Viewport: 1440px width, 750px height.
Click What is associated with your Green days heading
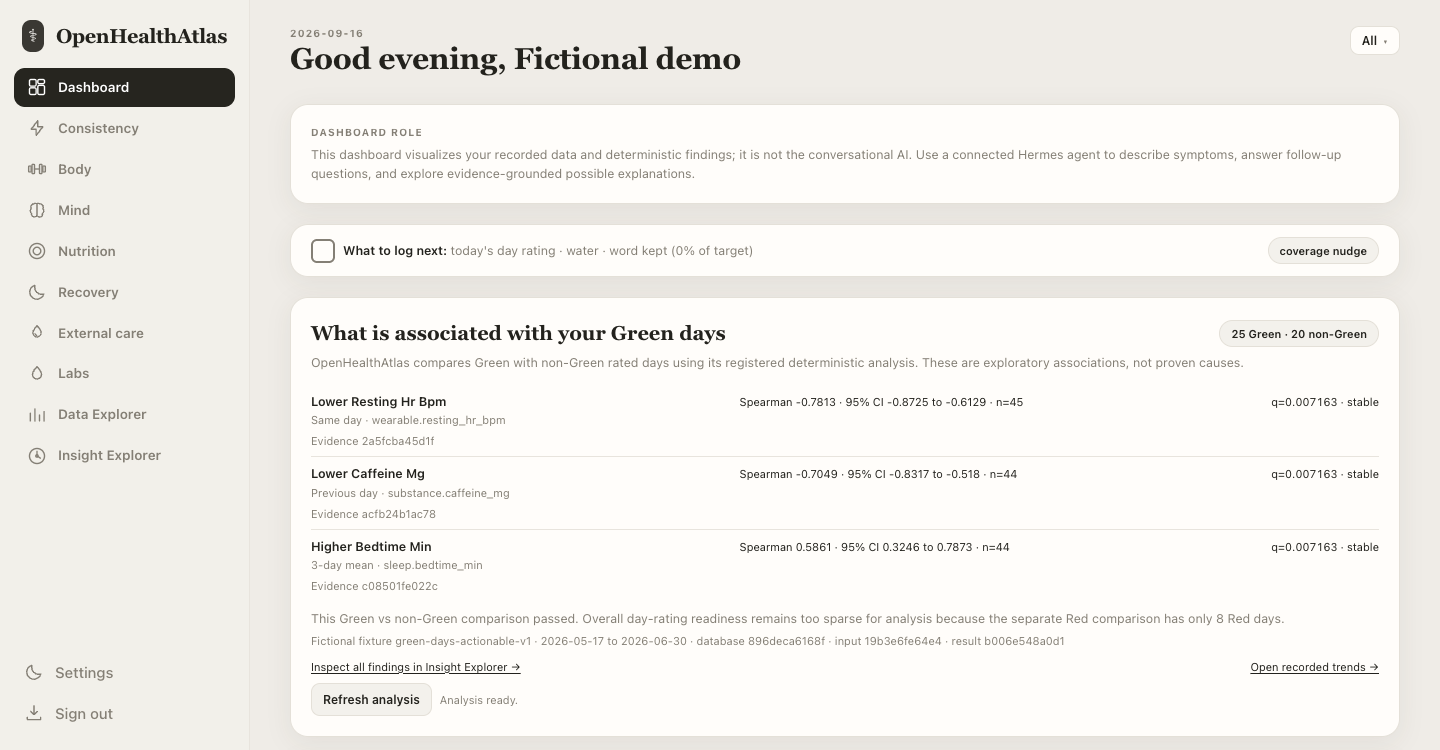click(x=518, y=333)
